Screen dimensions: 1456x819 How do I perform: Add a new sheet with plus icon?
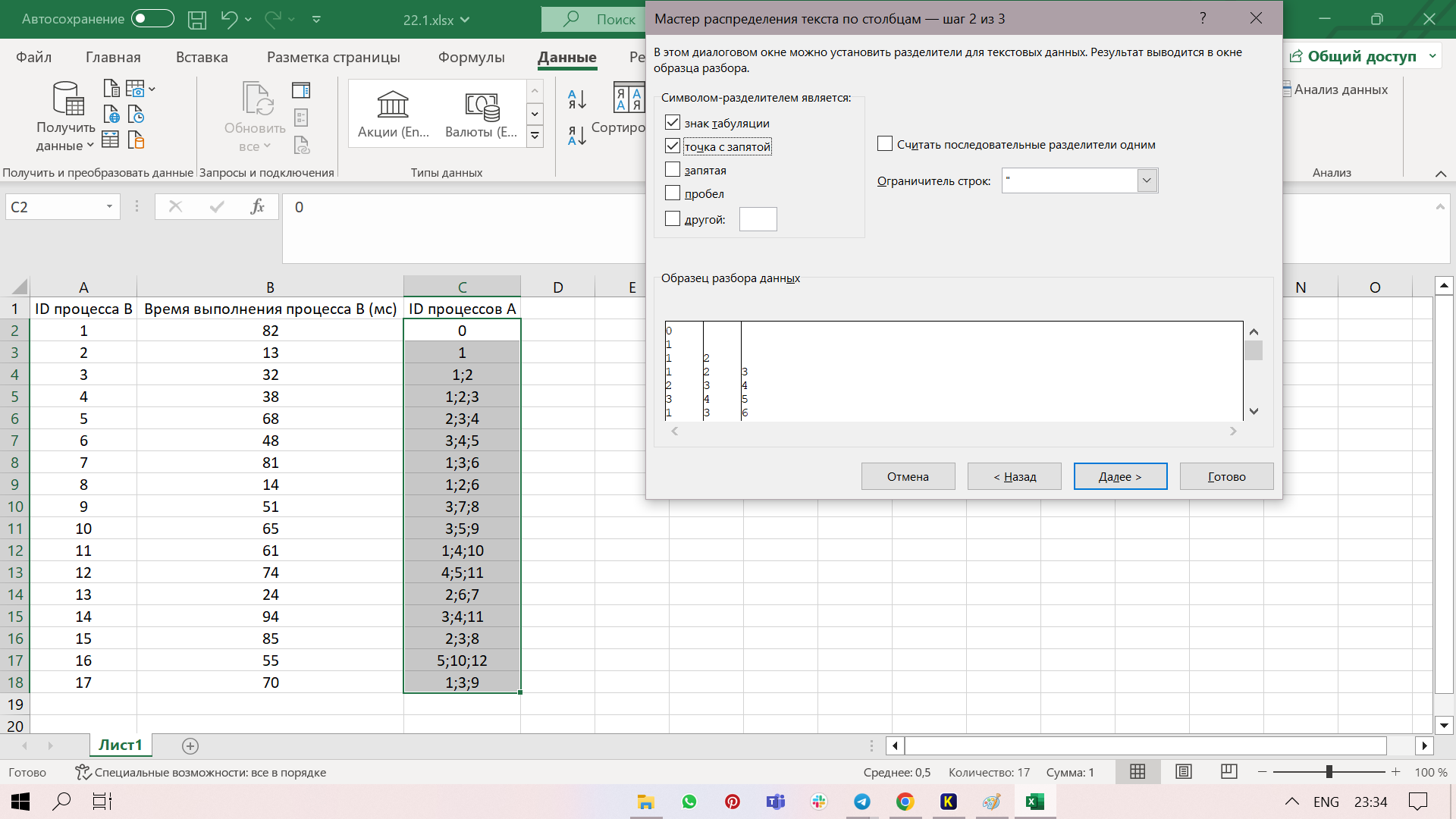coord(190,746)
